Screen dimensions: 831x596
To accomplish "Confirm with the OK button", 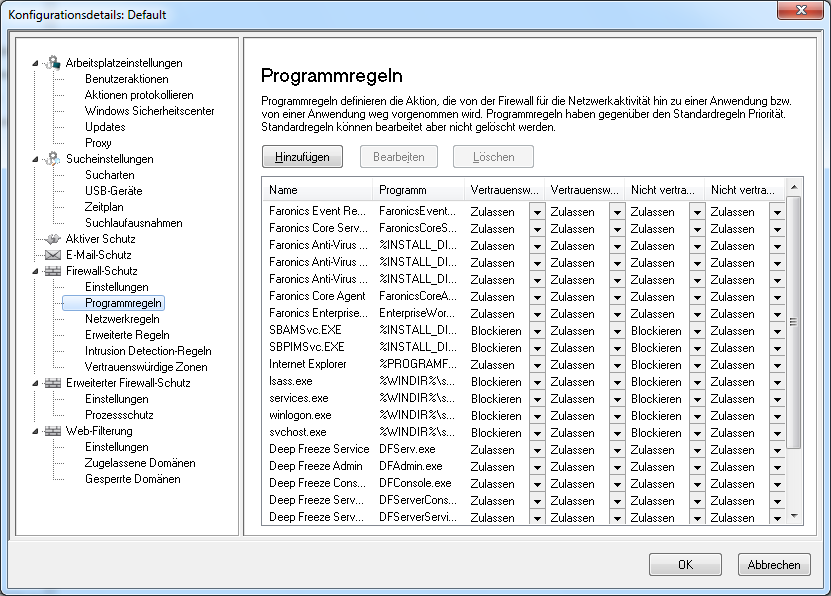I will [685, 565].
